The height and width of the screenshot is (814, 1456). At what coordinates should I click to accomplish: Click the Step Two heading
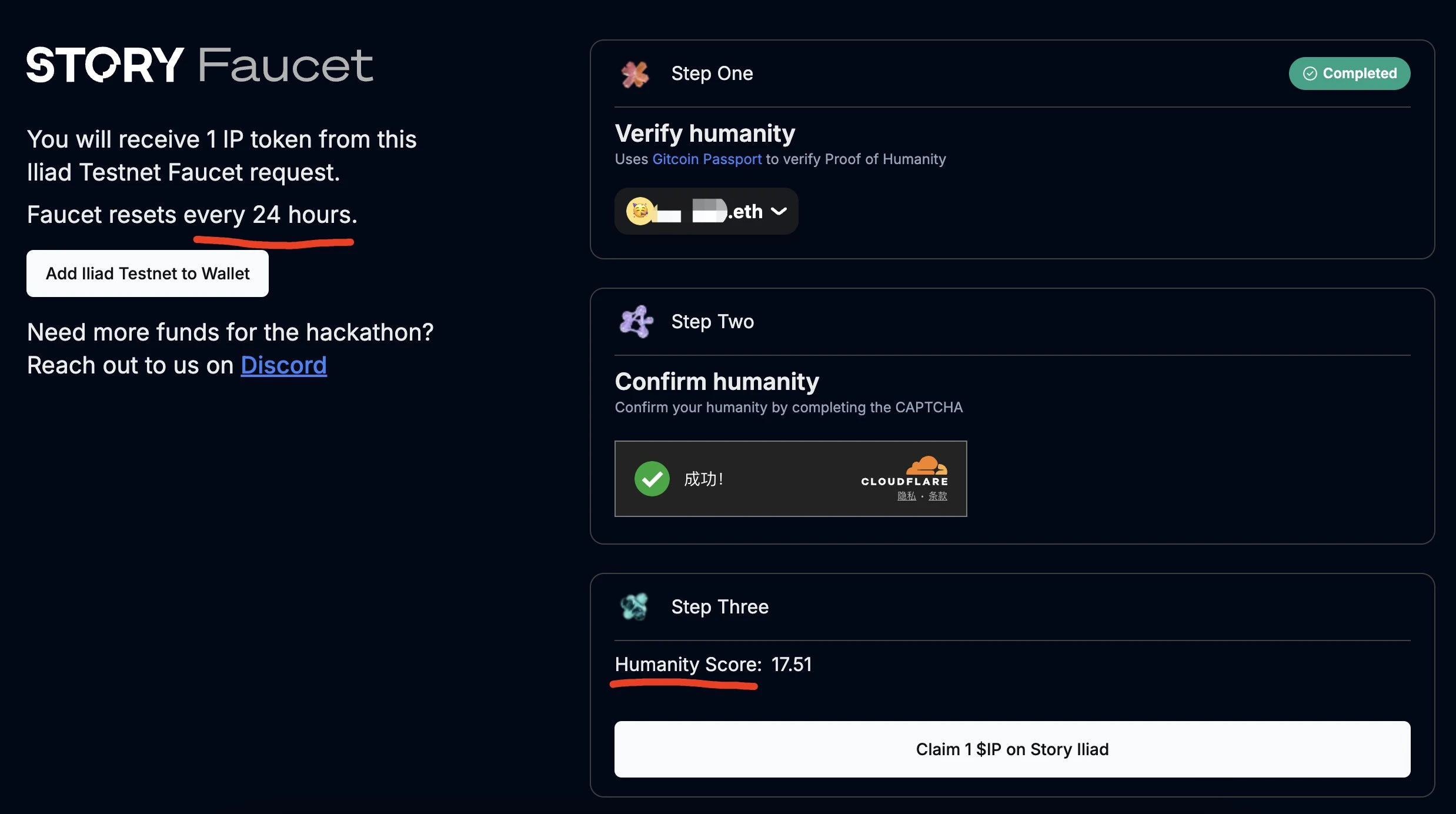tap(712, 322)
